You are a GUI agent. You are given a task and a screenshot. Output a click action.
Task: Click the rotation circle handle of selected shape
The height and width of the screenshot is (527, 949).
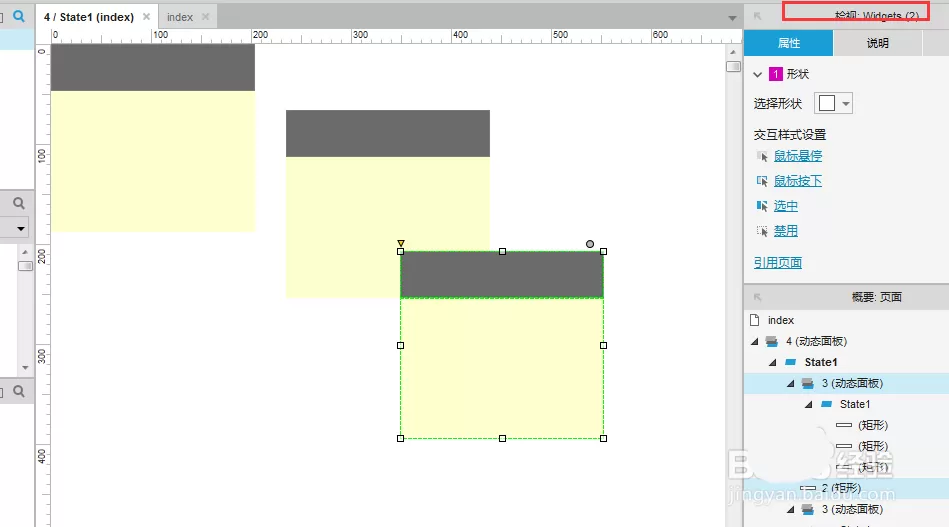[590, 244]
